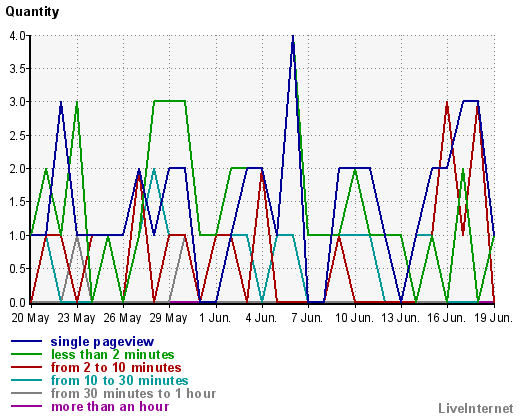Click the '20 May' x-axis label
Image resolution: width=520 pixels, height=418 pixels.
pos(30,318)
